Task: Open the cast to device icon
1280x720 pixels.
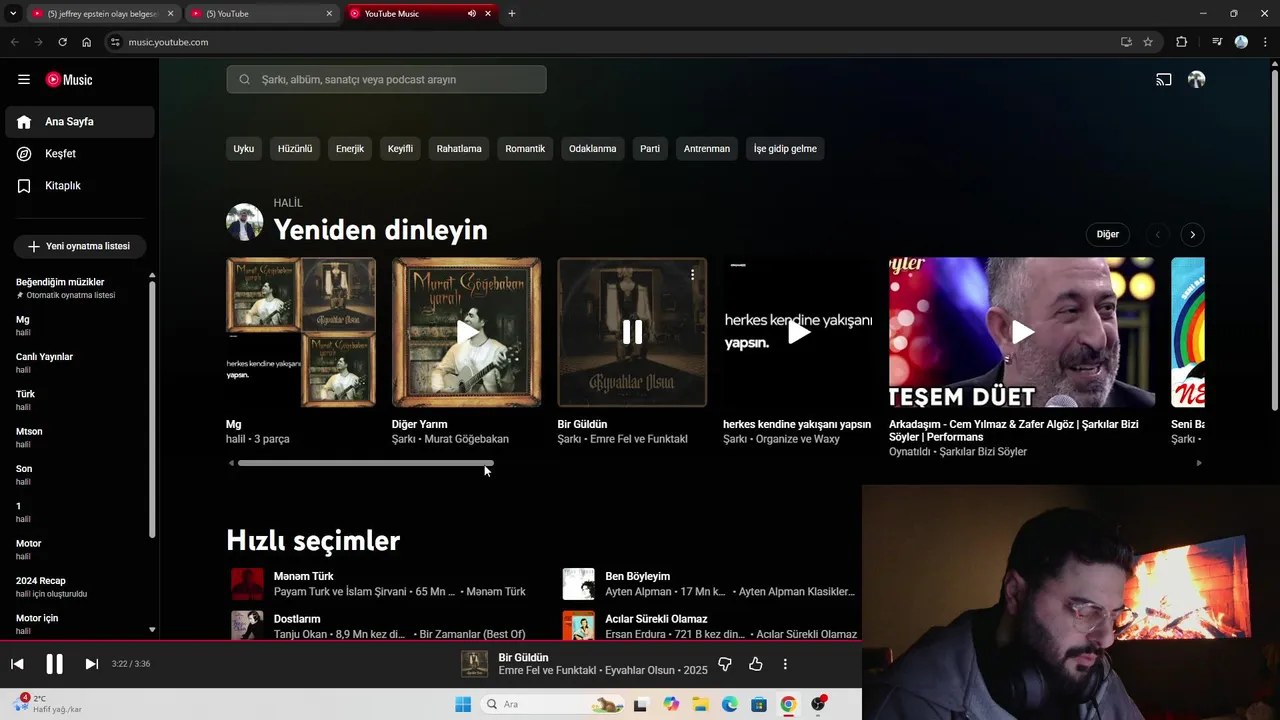Action: (x=1164, y=79)
